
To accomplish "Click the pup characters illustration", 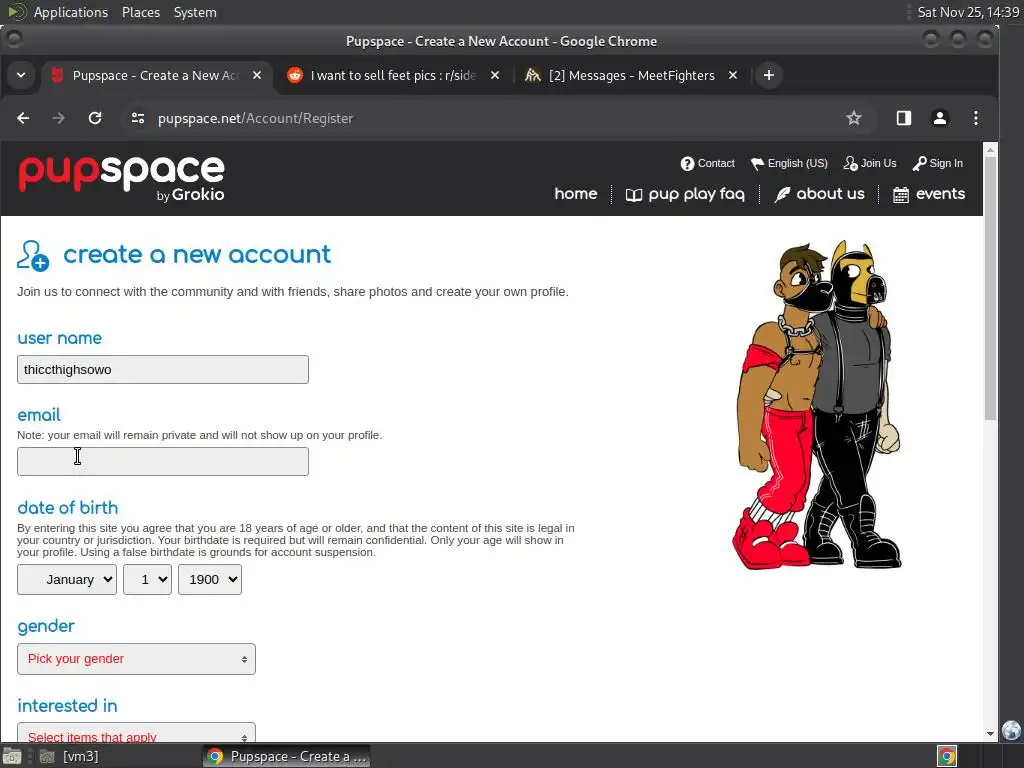I will click(818, 405).
